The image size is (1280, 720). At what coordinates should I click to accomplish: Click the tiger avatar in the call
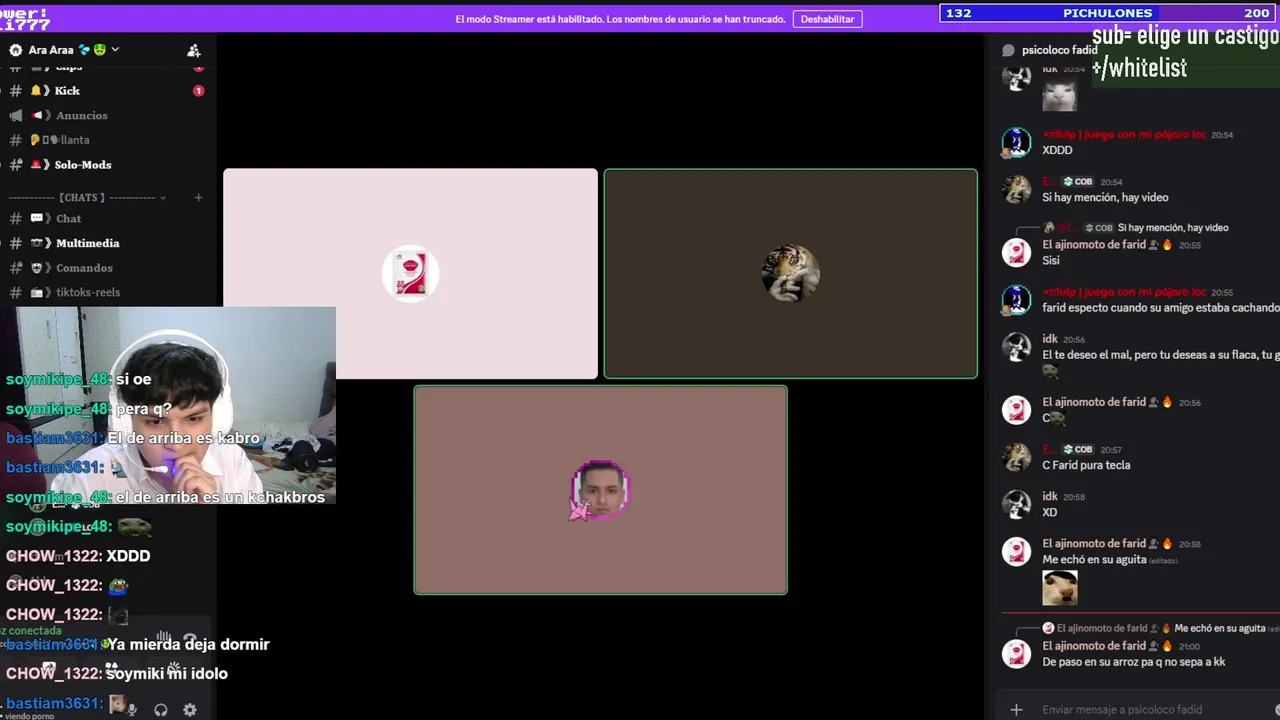[x=790, y=274]
